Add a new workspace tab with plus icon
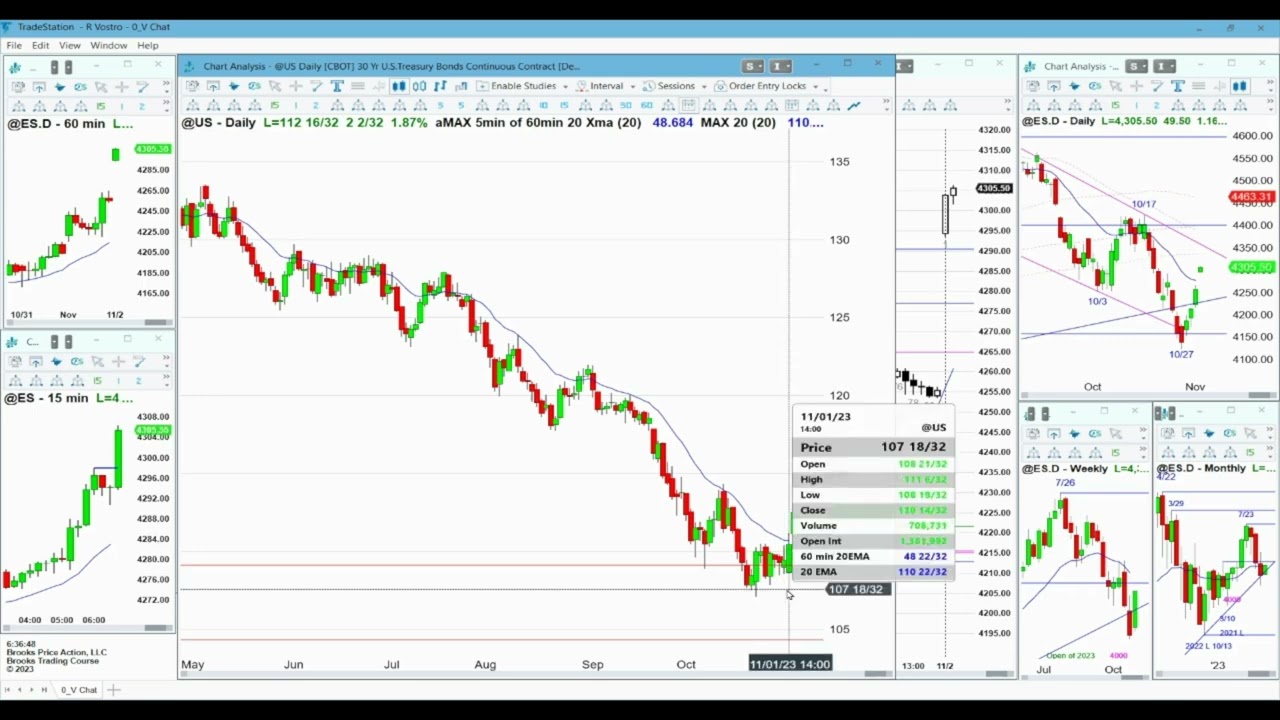The image size is (1280, 720). click(x=113, y=690)
